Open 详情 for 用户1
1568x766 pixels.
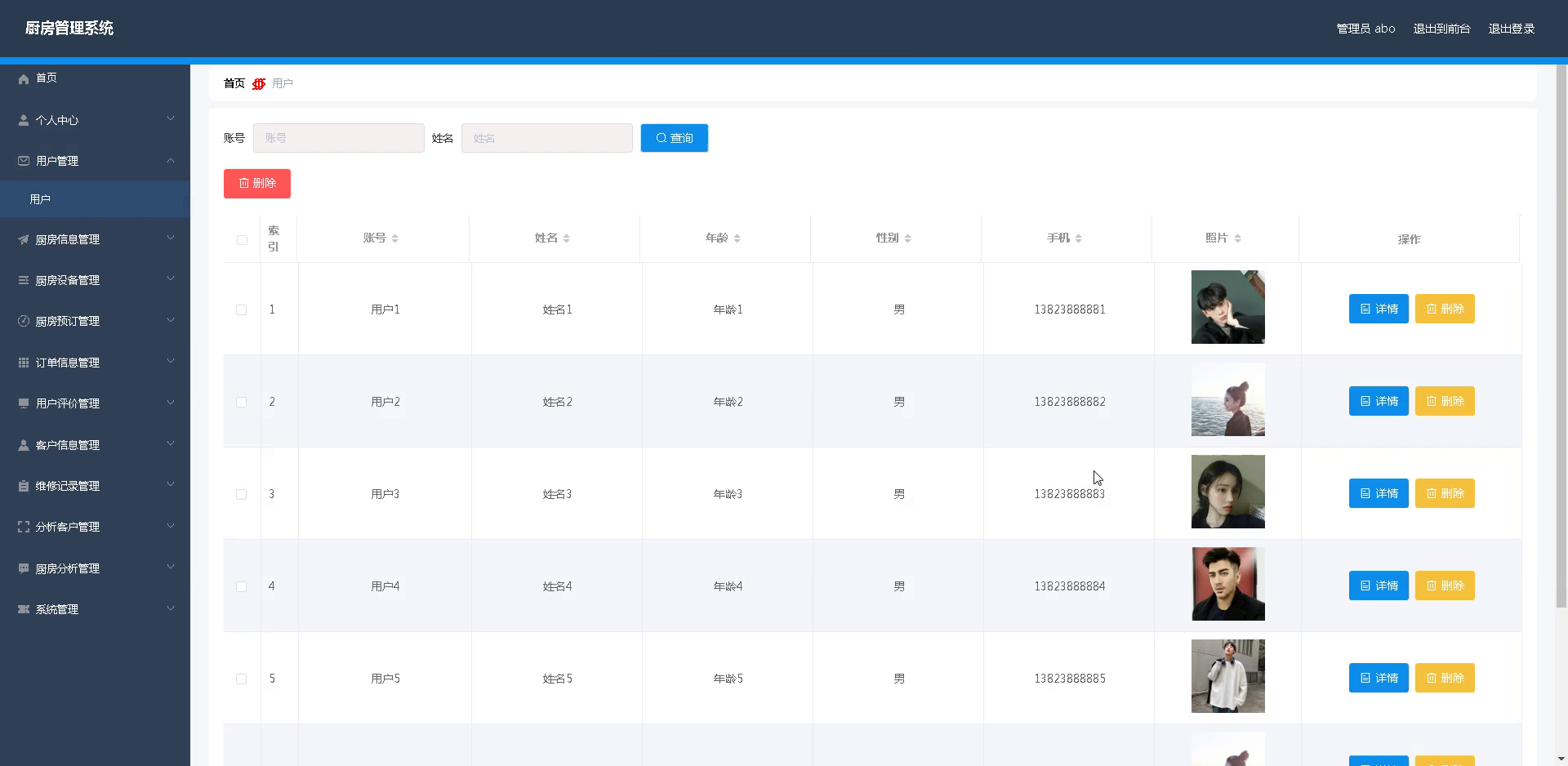pos(1379,309)
